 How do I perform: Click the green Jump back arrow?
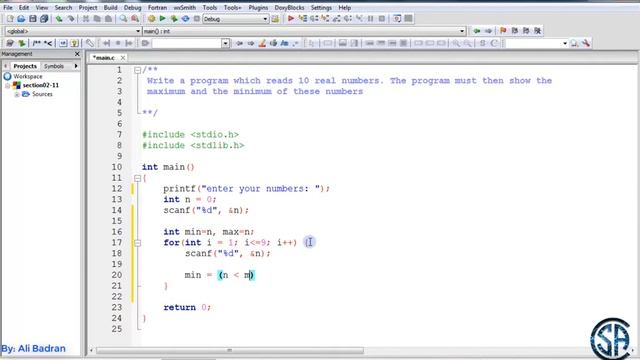point(476,31)
